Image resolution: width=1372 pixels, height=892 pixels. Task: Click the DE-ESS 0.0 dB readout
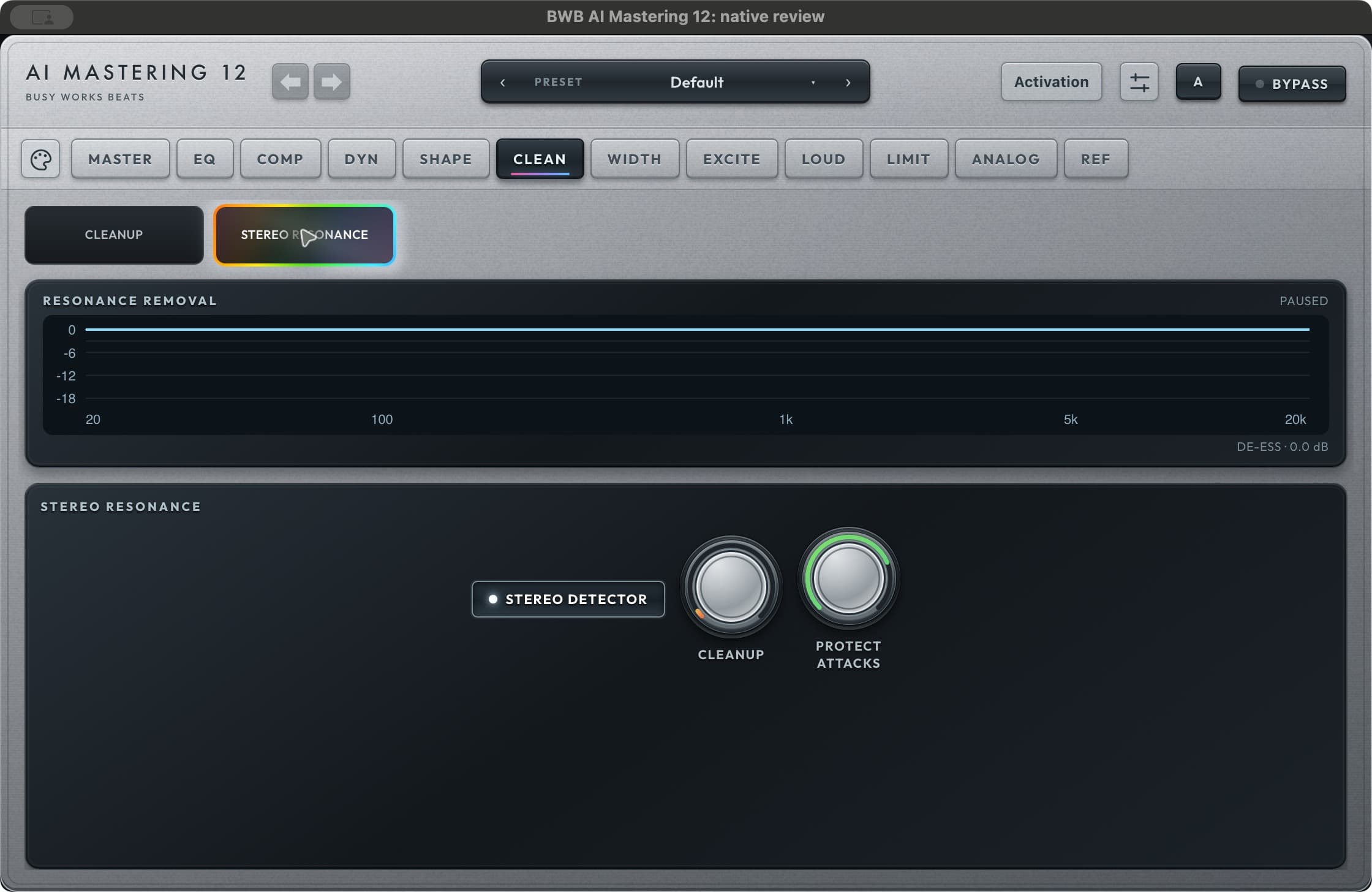tap(1282, 447)
